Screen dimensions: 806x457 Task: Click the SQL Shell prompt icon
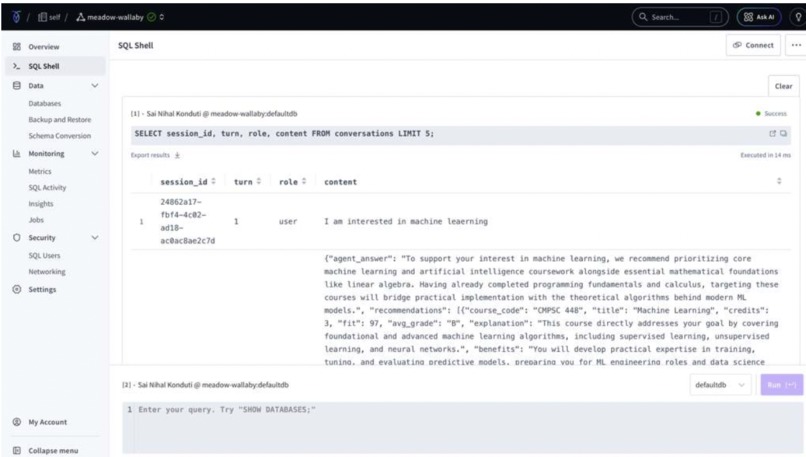[16, 66]
